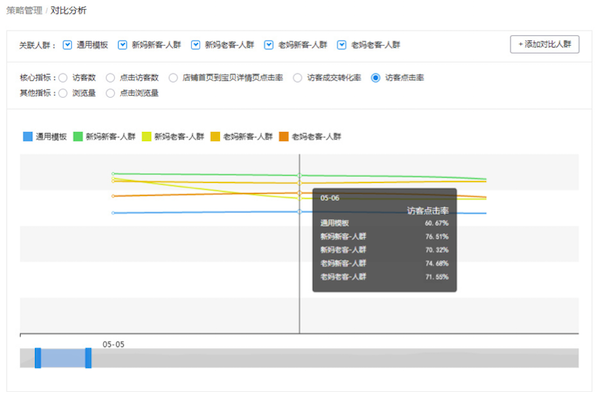Toggle the 老妈新客-人群 checkbox

[269, 45]
